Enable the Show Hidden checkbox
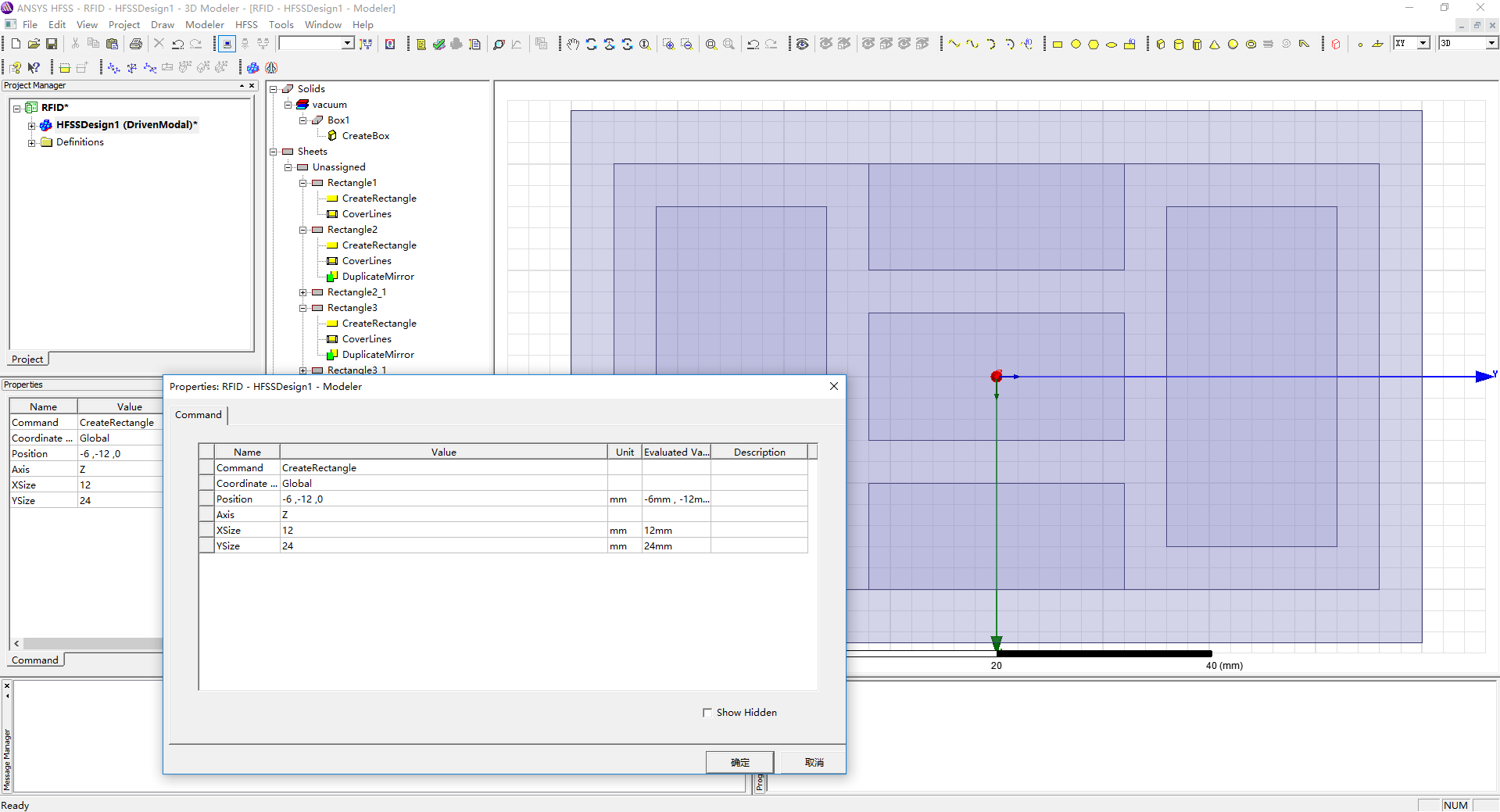 707,713
